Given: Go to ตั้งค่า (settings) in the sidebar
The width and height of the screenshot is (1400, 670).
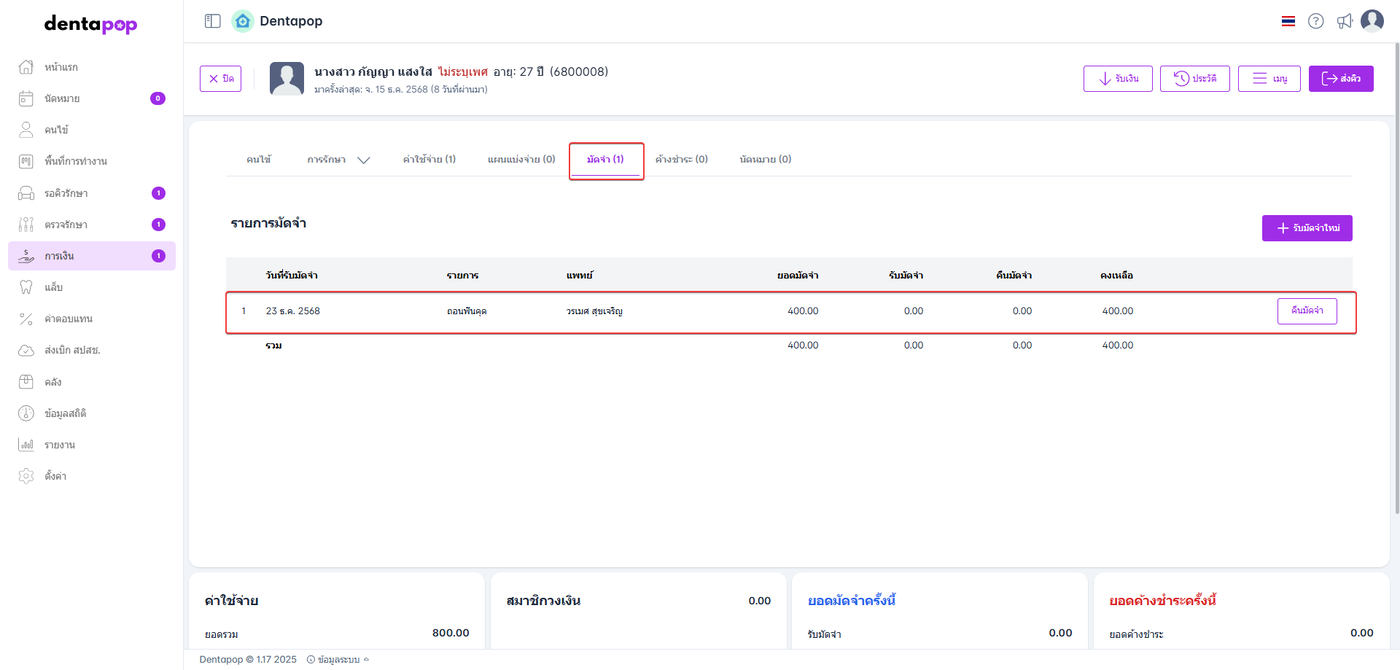Looking at the screenshot, I should coord(55,476).
